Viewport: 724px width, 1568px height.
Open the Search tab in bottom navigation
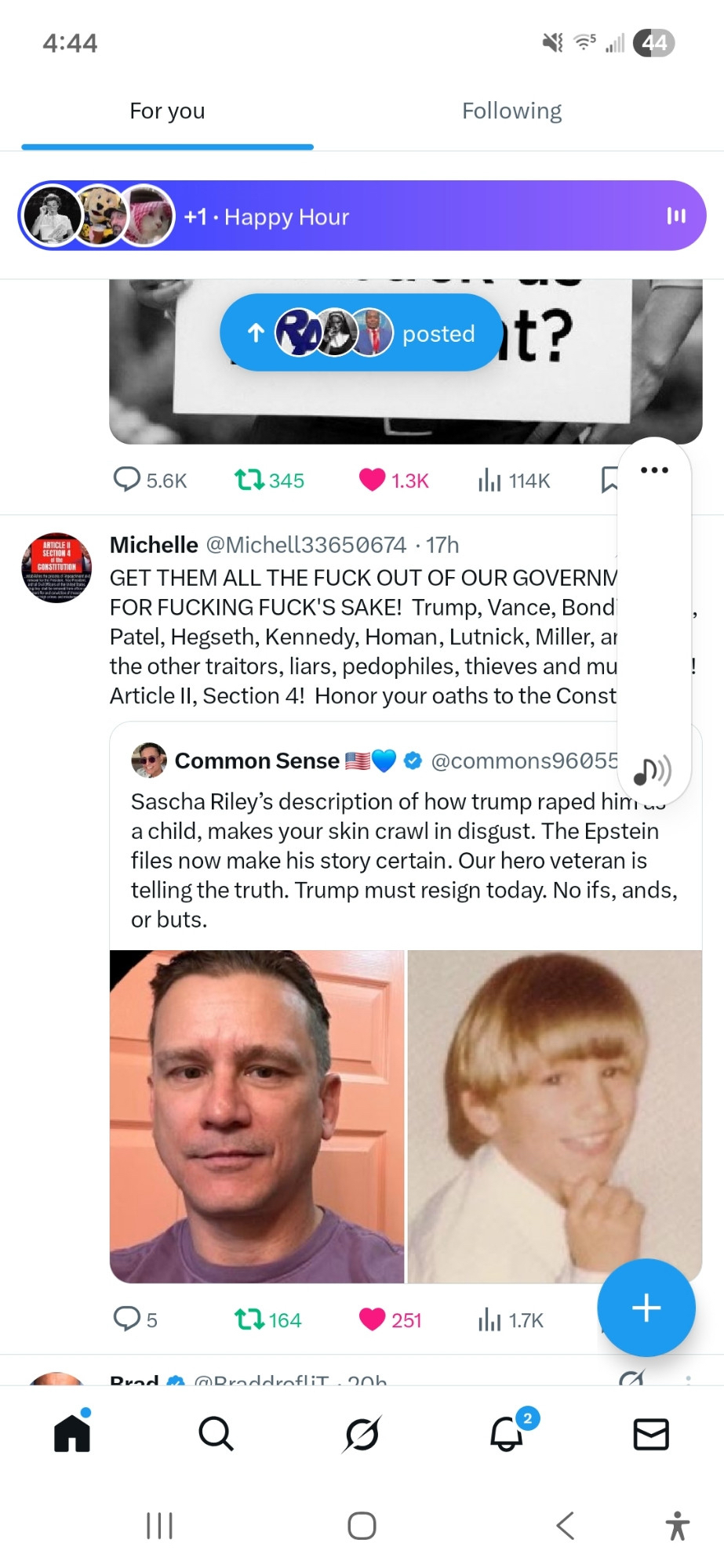[x=216, y=1434]
